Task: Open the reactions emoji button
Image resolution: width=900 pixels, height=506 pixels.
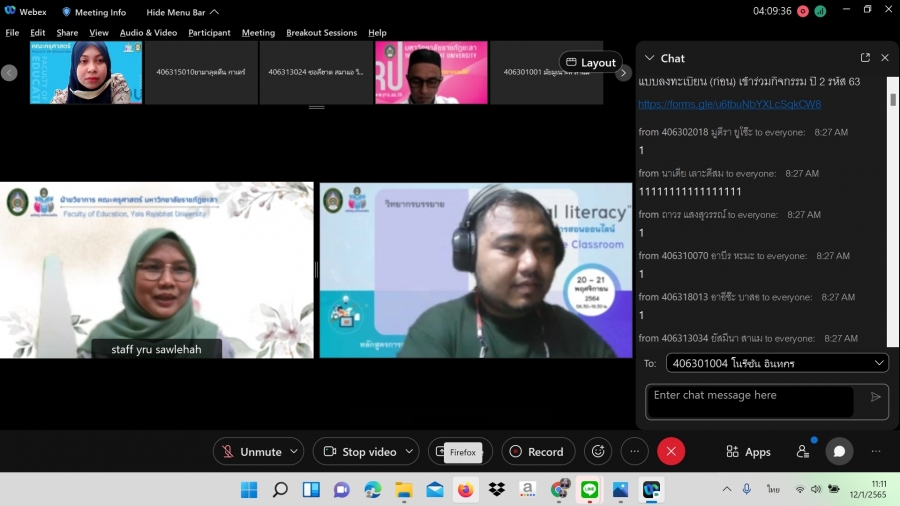Action: [598, 452]
